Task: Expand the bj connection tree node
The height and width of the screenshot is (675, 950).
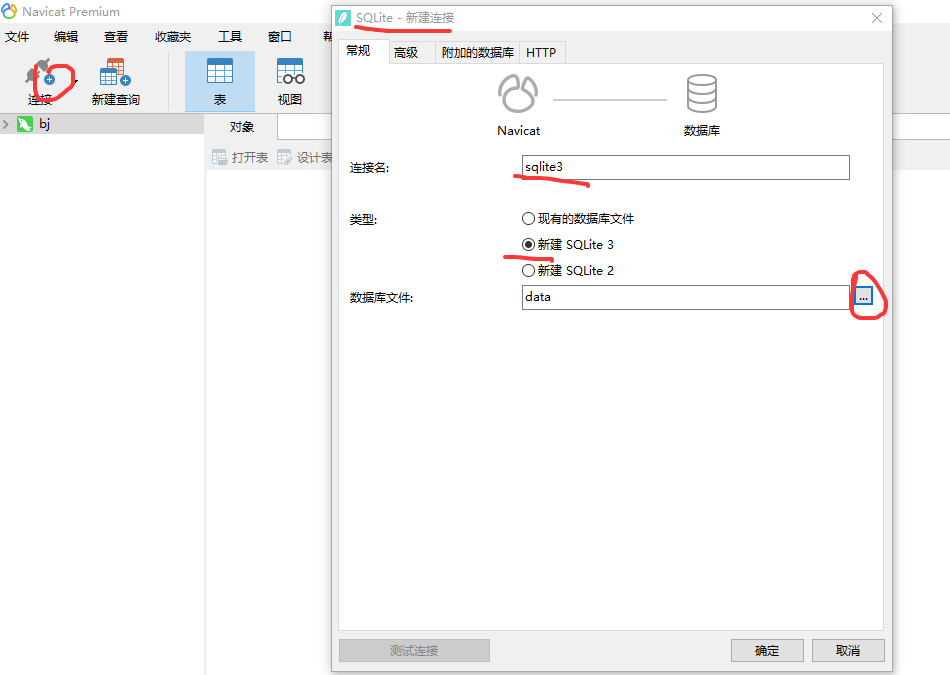Action: click(x=6, y=124)
